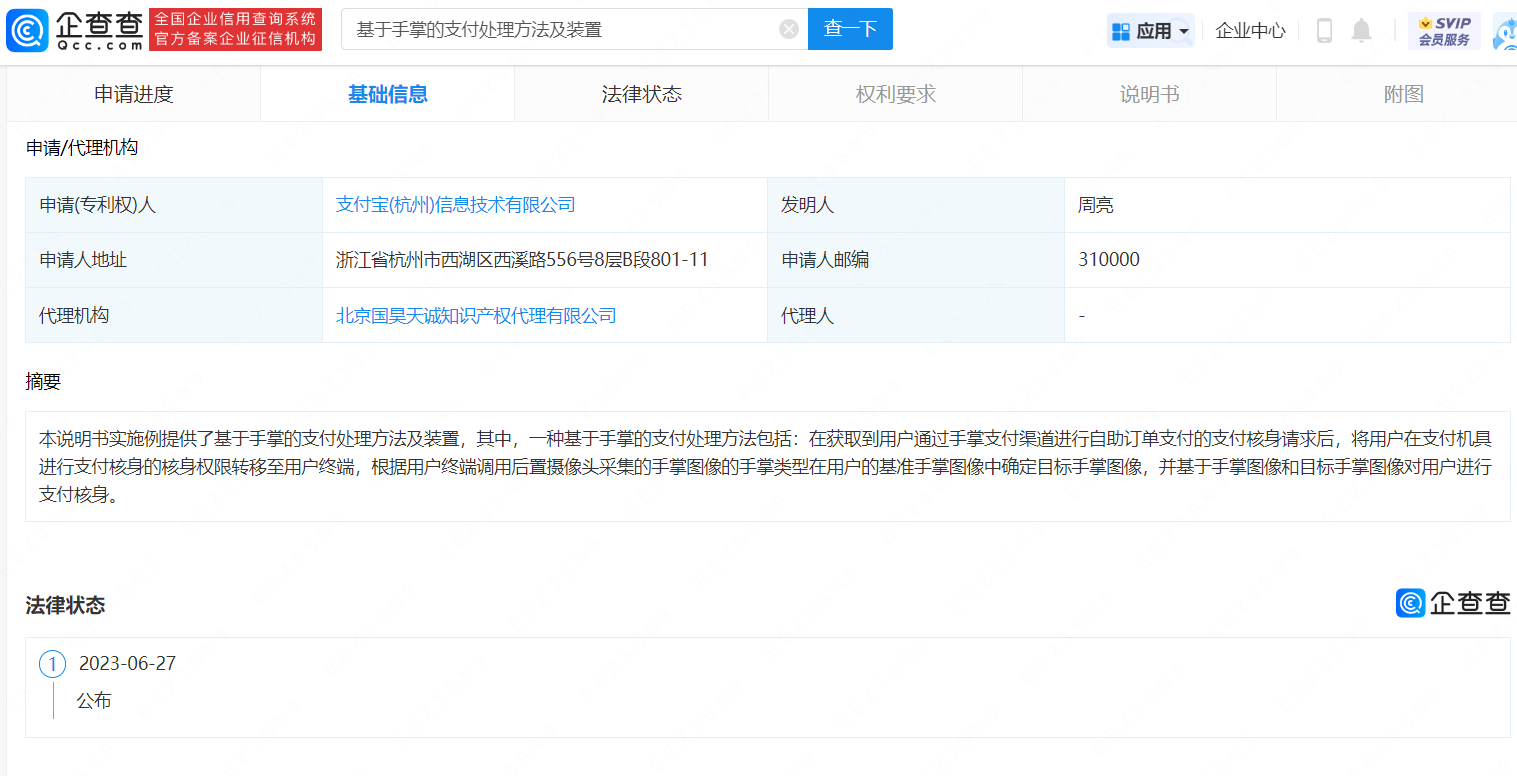Click the red 全国企业信用查询系统 banner
This screenshot has width=1517, height=776.
click(x=235, y=29)
